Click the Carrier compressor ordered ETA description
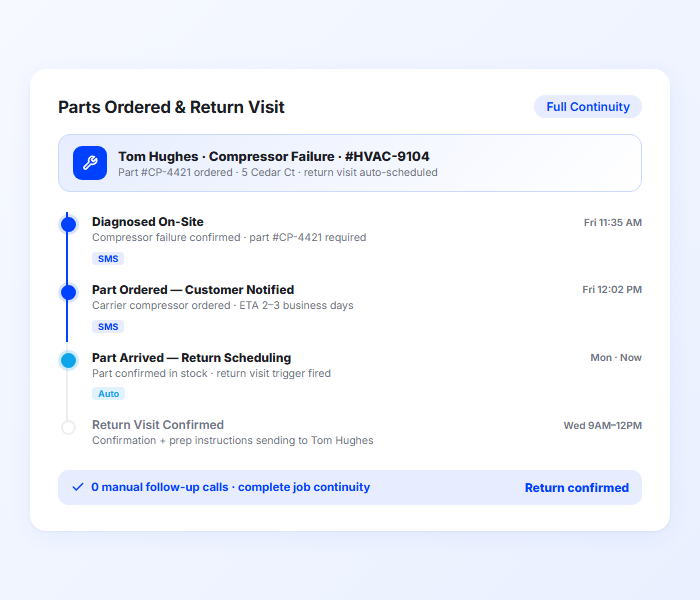 tap(223, 305)
